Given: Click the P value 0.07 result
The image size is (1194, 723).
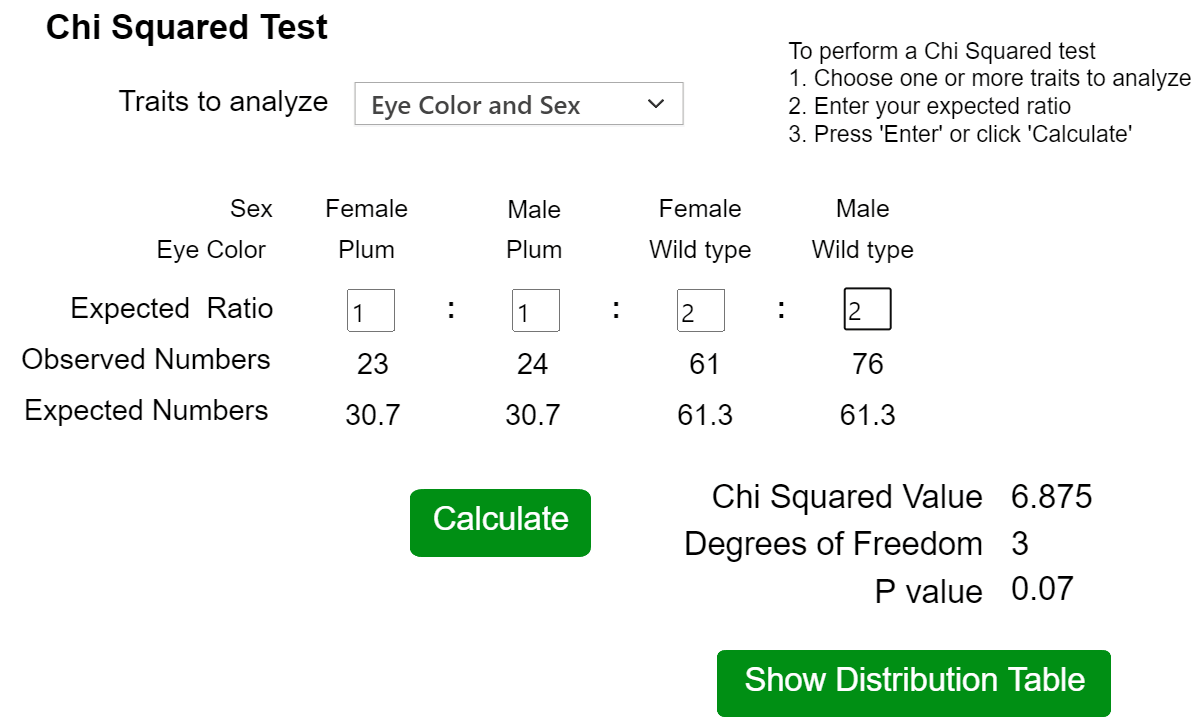Looking at the screenshot, I should (x=1042, y=589).
